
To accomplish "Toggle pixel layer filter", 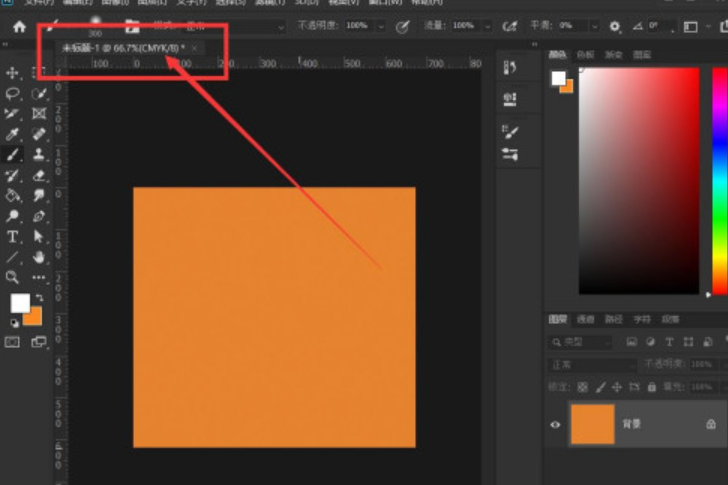I will click(631, 342).
